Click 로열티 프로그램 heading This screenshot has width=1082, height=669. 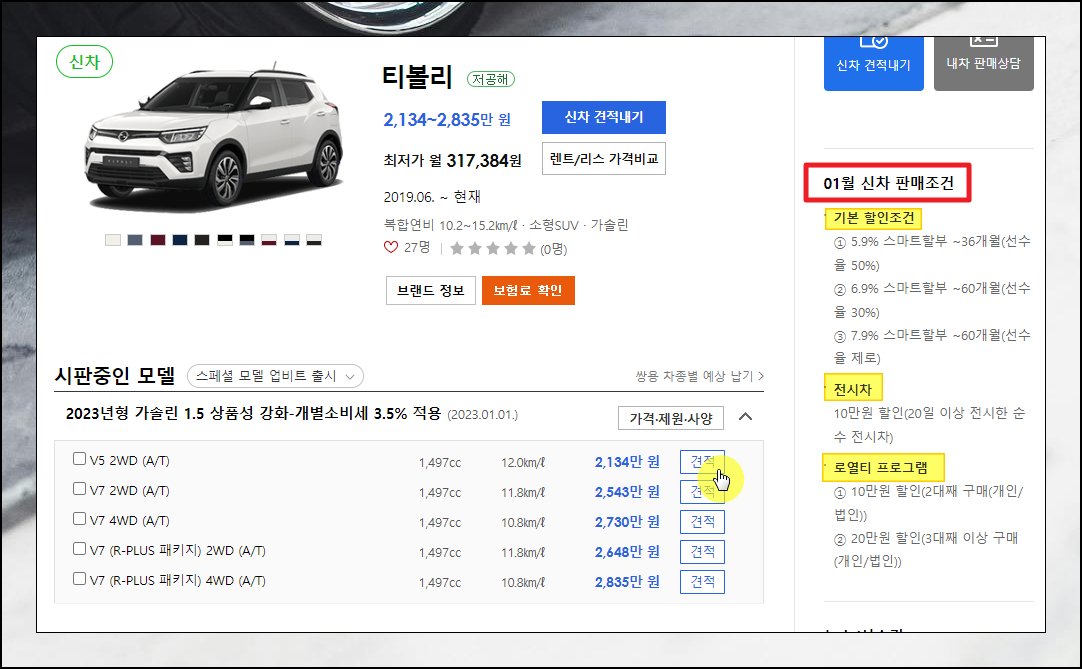881,467
